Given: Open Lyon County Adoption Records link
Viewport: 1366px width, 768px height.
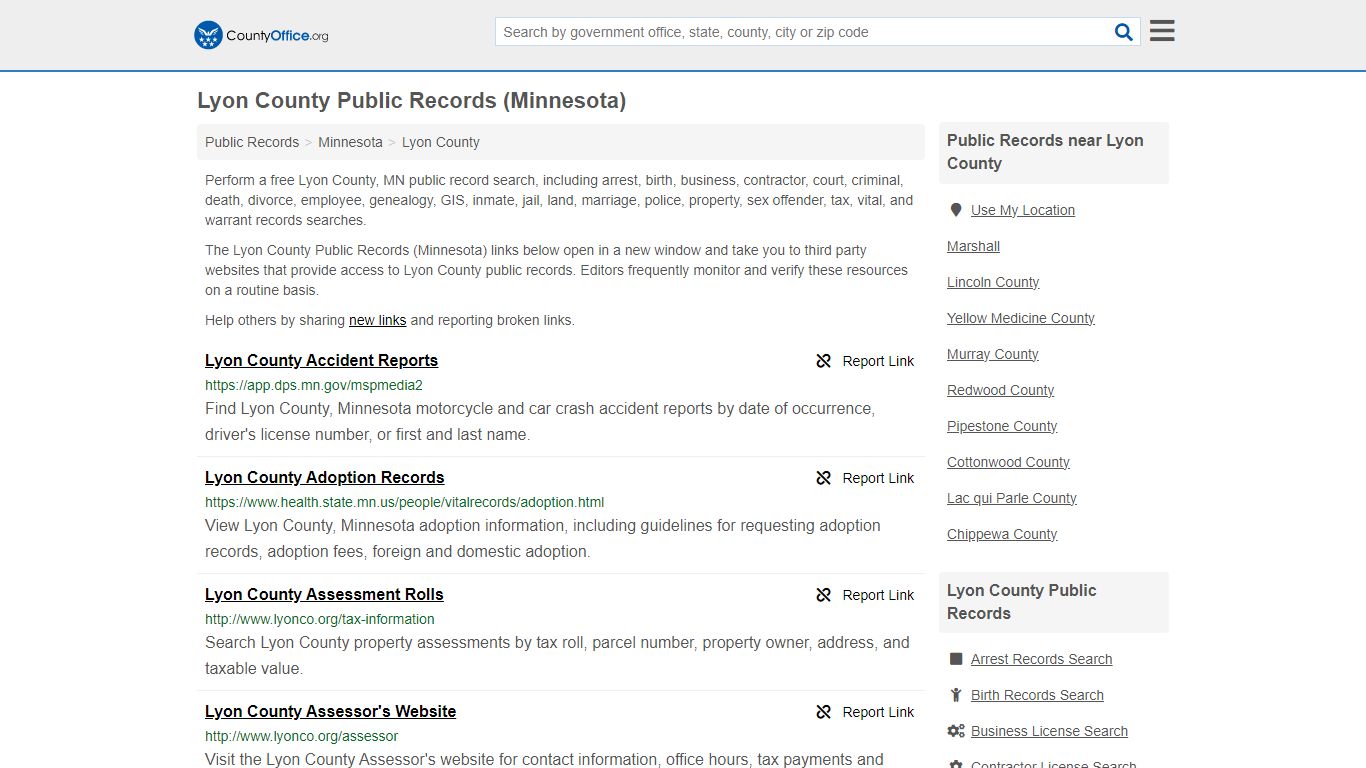Looking at the screenshot, I should (325, 478).
